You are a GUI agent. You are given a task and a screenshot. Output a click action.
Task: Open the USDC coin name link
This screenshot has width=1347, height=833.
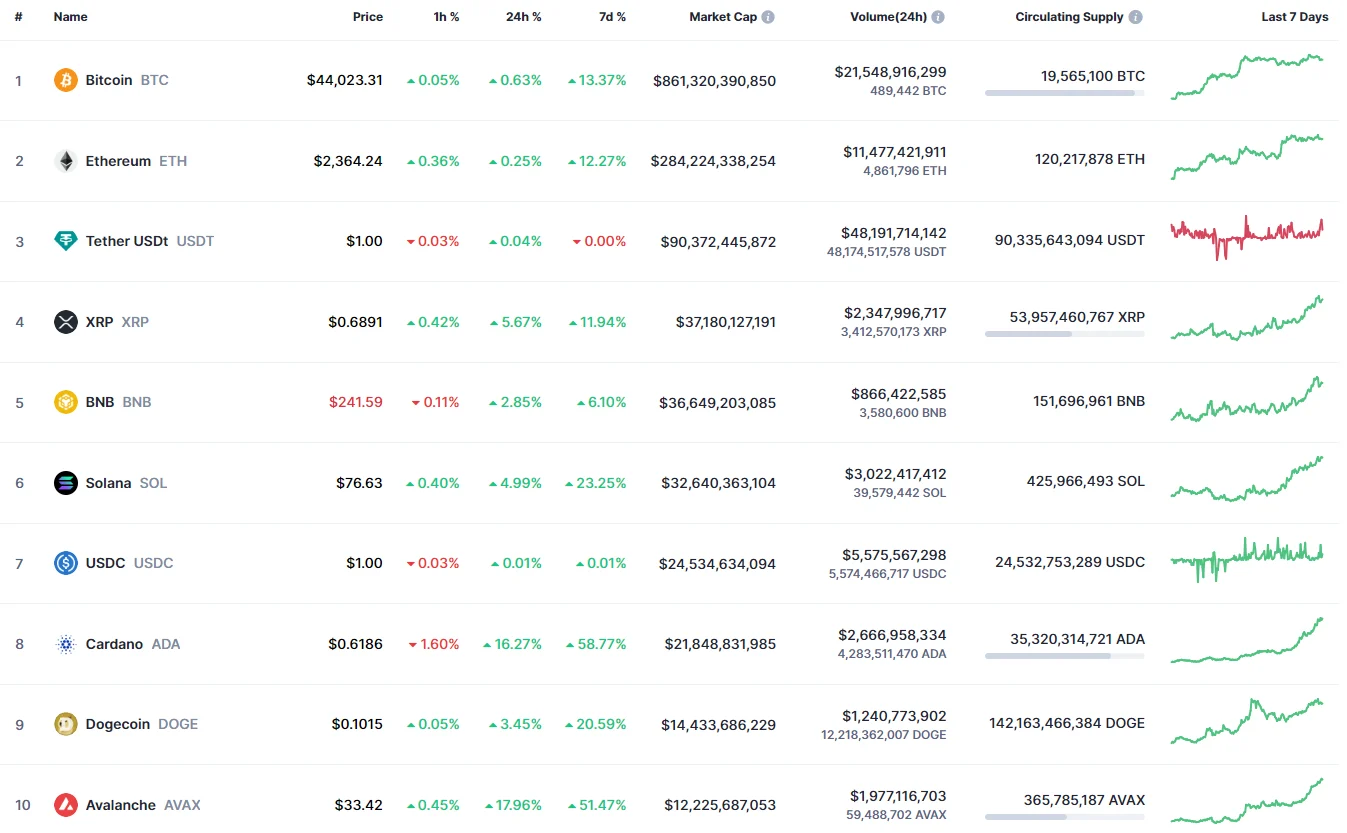[105, 563]
